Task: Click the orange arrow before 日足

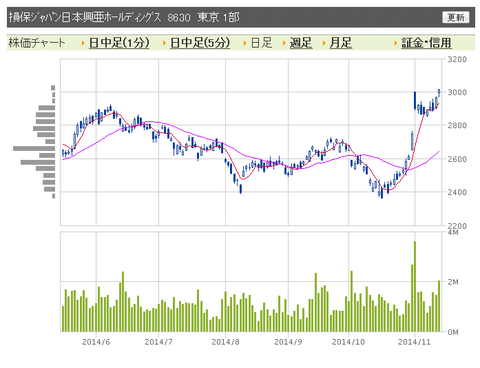Action: pyautogui.click(x=245, y=43)
